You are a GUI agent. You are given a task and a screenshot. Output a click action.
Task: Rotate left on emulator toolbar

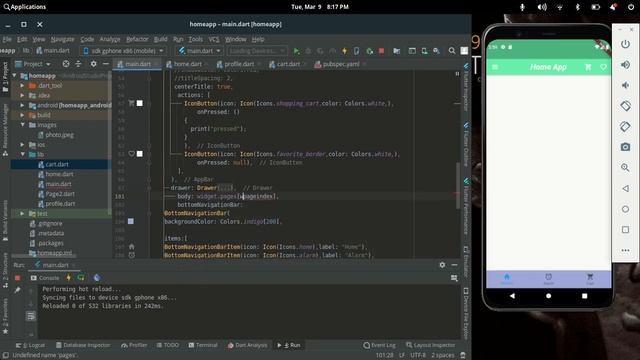coord(625,106)
